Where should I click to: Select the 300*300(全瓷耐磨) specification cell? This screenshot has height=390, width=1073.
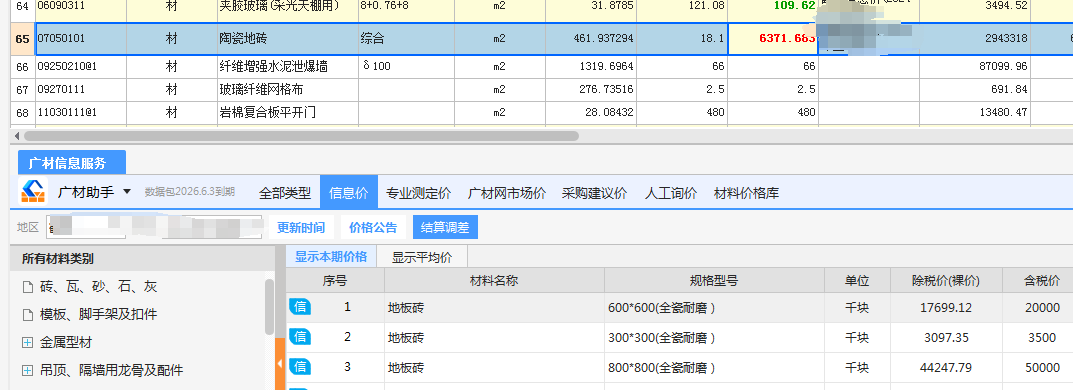pos(714,337)
